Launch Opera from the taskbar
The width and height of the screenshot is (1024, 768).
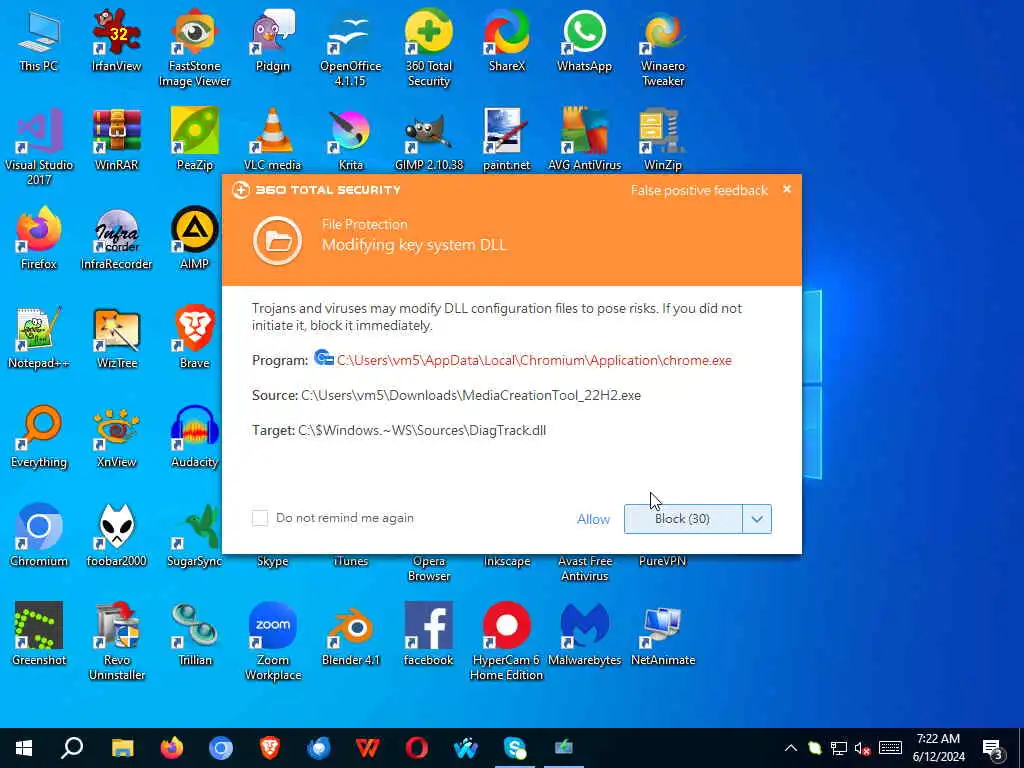(x=417, y=748)
